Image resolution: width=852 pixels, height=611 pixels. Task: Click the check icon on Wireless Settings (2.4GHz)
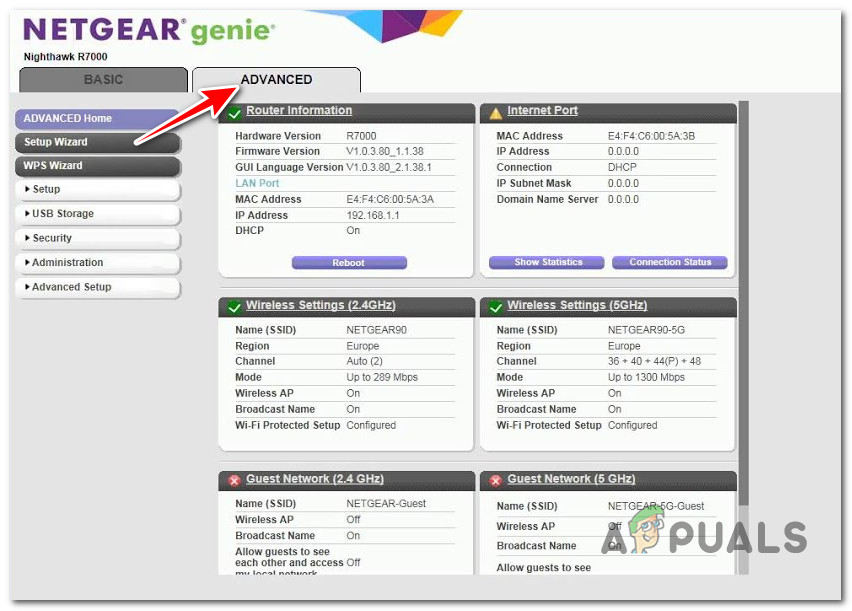coord(239,306)
